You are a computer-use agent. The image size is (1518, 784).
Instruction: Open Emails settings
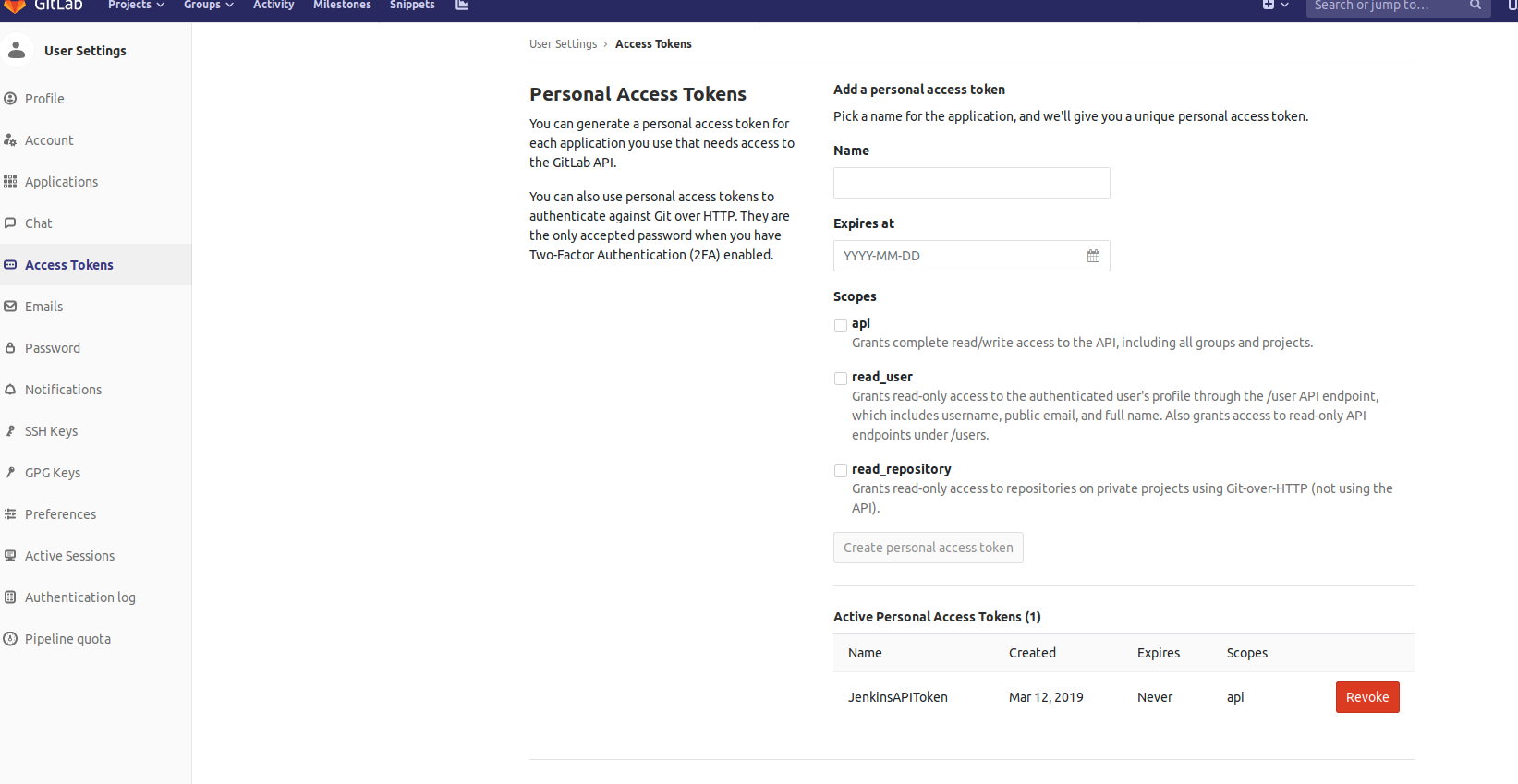click(44, 307)
